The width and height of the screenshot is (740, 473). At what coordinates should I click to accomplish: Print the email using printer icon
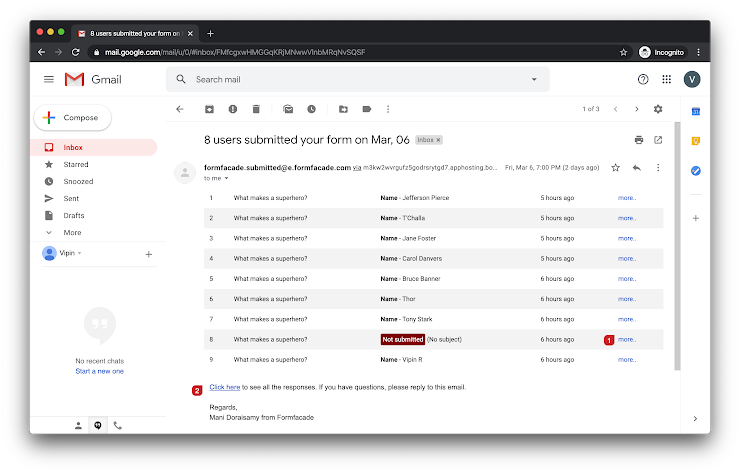click(639, 140)
